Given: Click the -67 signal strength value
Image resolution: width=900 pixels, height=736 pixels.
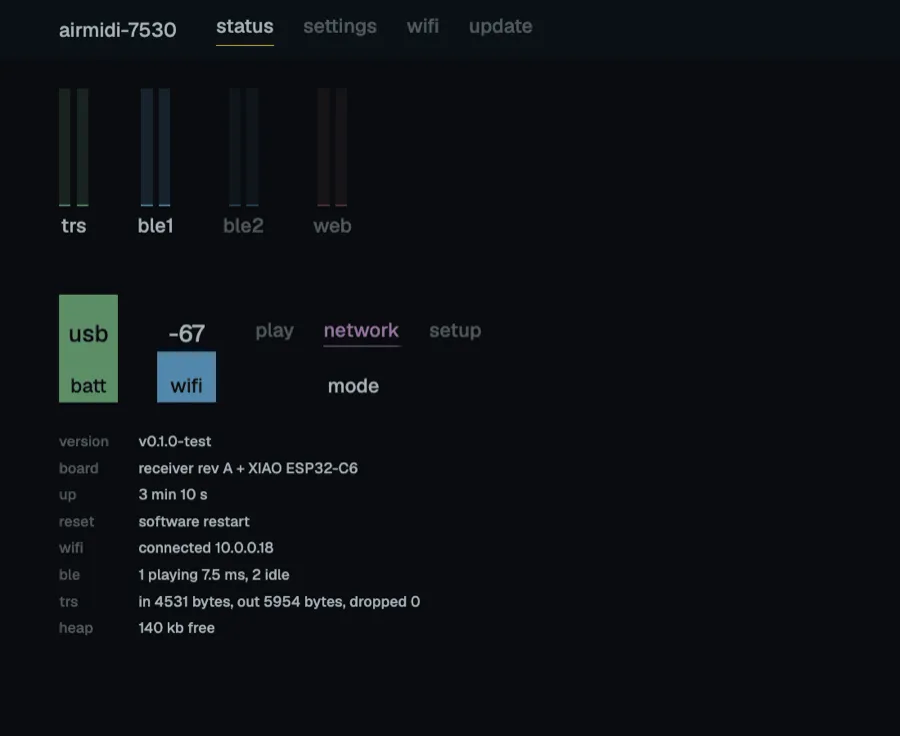Looking at the screenshot, I should point(187,334).
